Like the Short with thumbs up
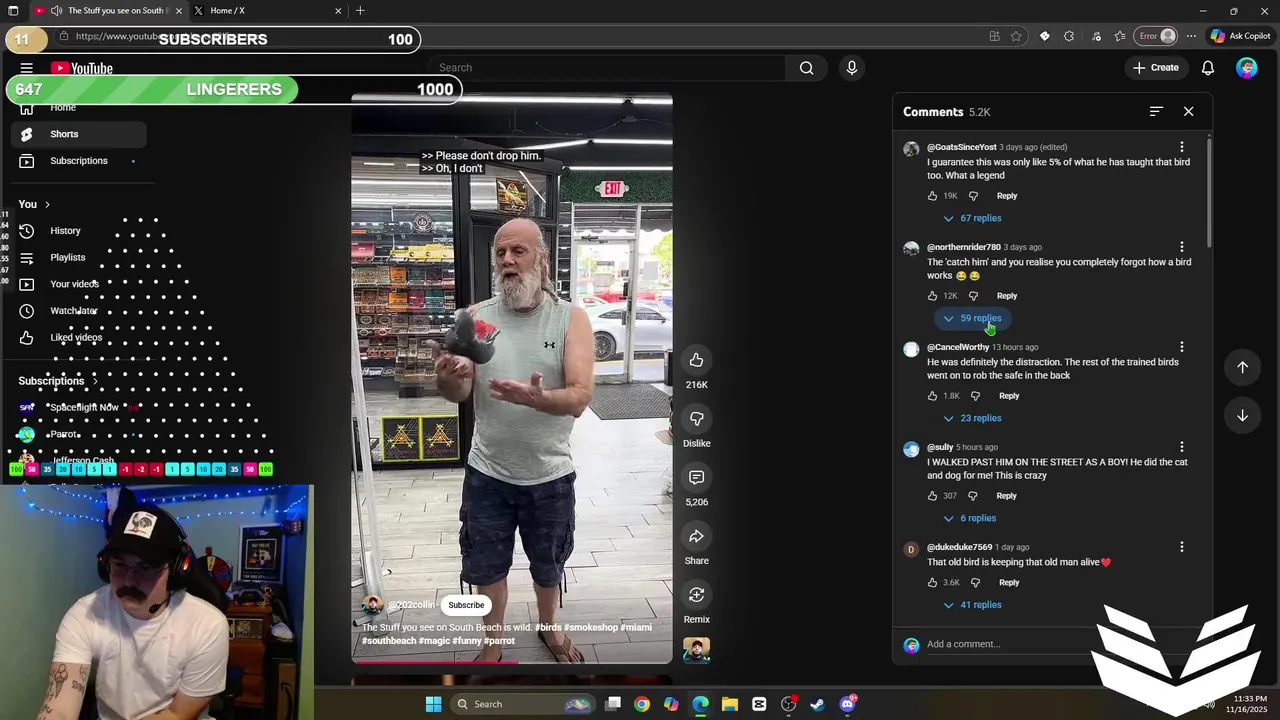 pos(696,360)
